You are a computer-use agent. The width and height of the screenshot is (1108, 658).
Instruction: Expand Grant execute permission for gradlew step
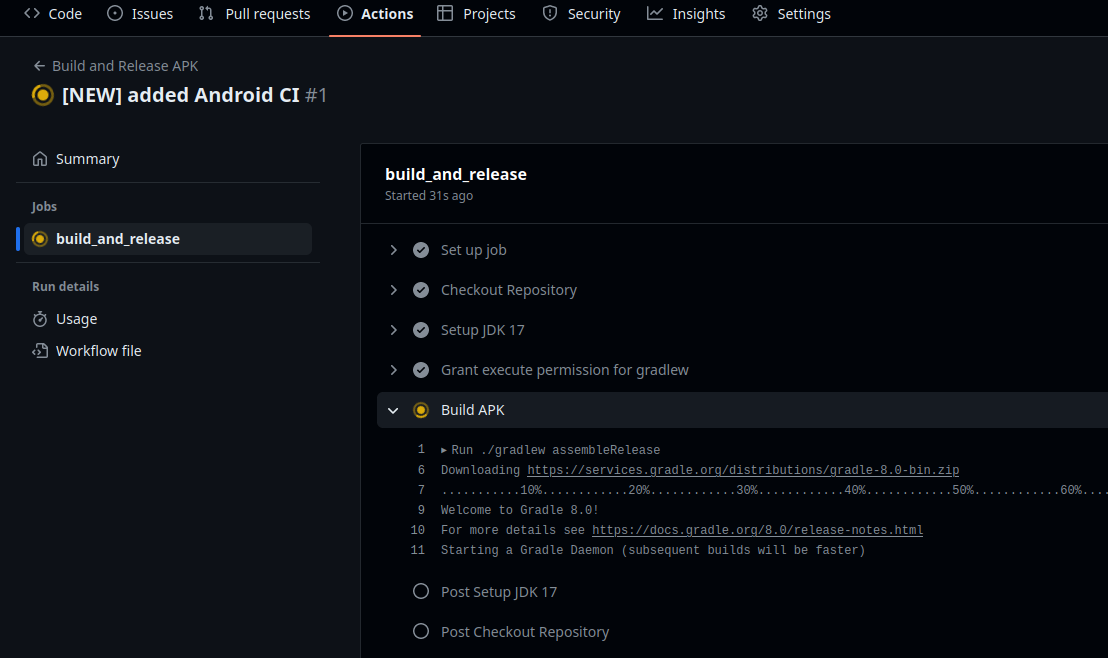(394, 370)
